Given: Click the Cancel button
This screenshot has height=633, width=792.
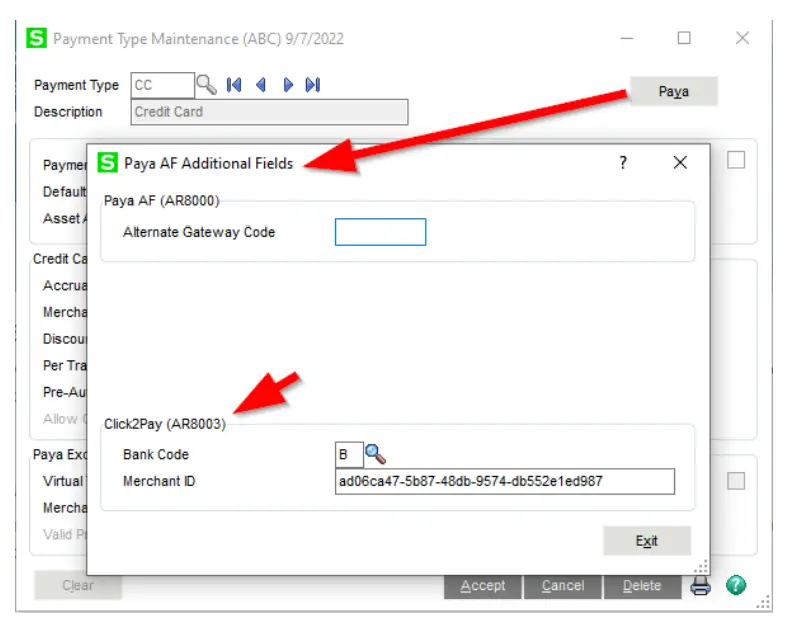Looking at the screenshot, I should pyautogui.click(x=563, y=586).
